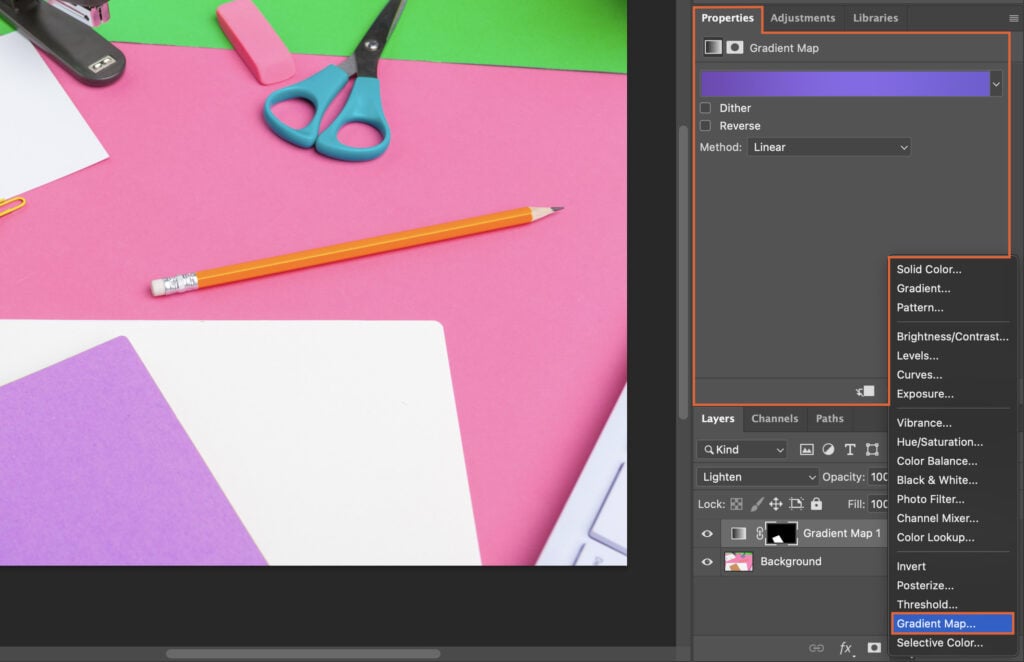Click the purple gradient preview bar
The width and height of the screenshot is (1024, 662).
coord(845,84)
